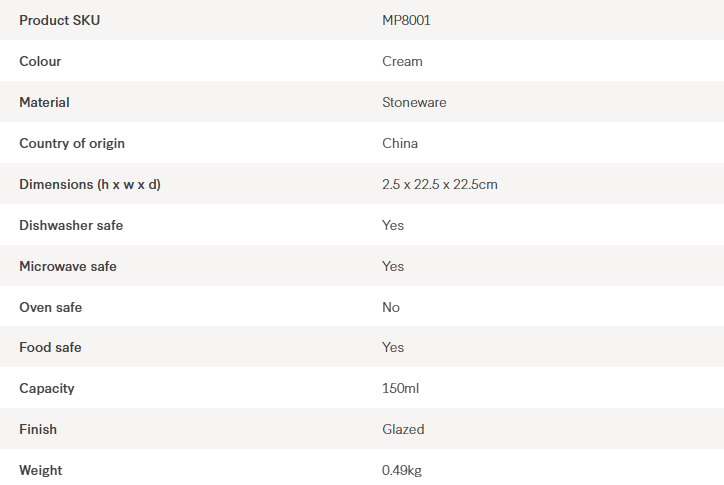This screenshot has height=485, width=724.
Task: Click the Country of origin label
Action: pos(72,143)
